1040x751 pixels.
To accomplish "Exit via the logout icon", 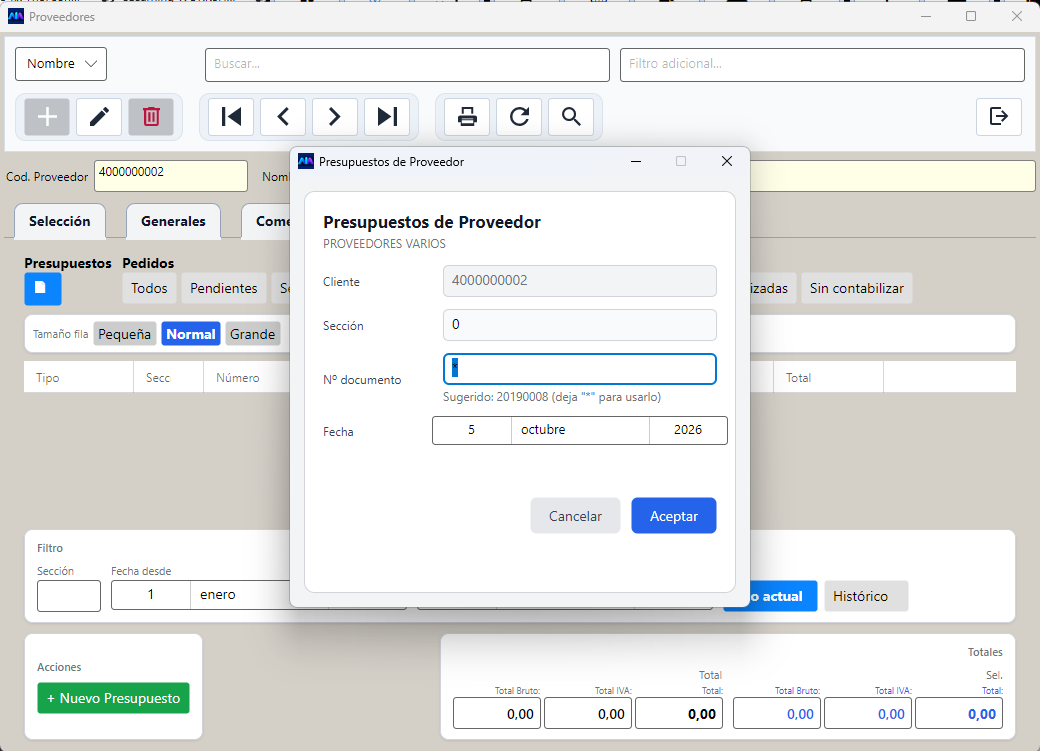I will 999,117.
